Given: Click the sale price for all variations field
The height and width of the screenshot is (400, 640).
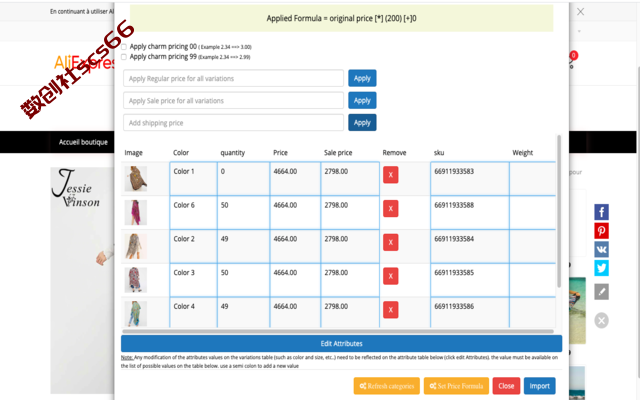Looking at the screenshot, I should tap(233, 100).
